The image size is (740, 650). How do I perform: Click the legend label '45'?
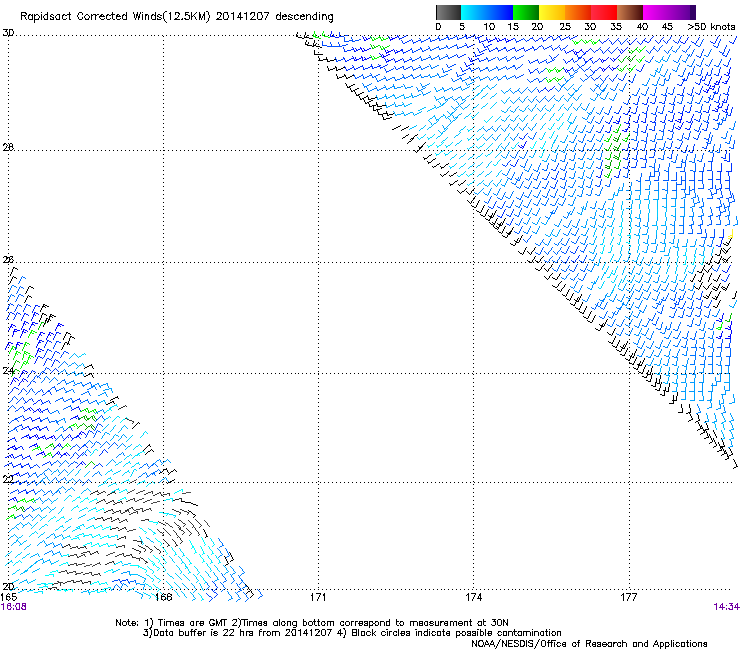click(667, 27)
